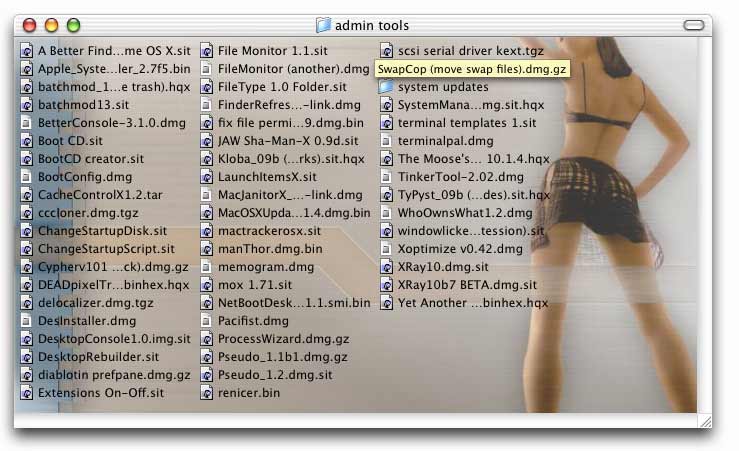Select the file named MacOSXUpda...1.4.dmg.bin

294,213
